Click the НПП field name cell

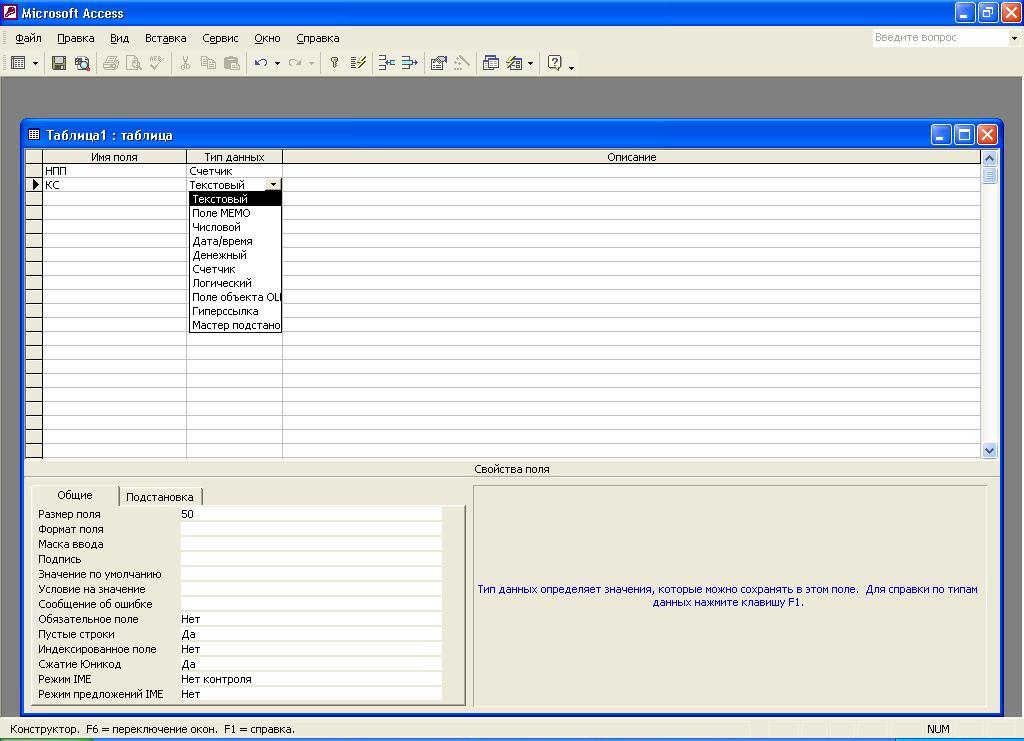(x=114, y=171)
